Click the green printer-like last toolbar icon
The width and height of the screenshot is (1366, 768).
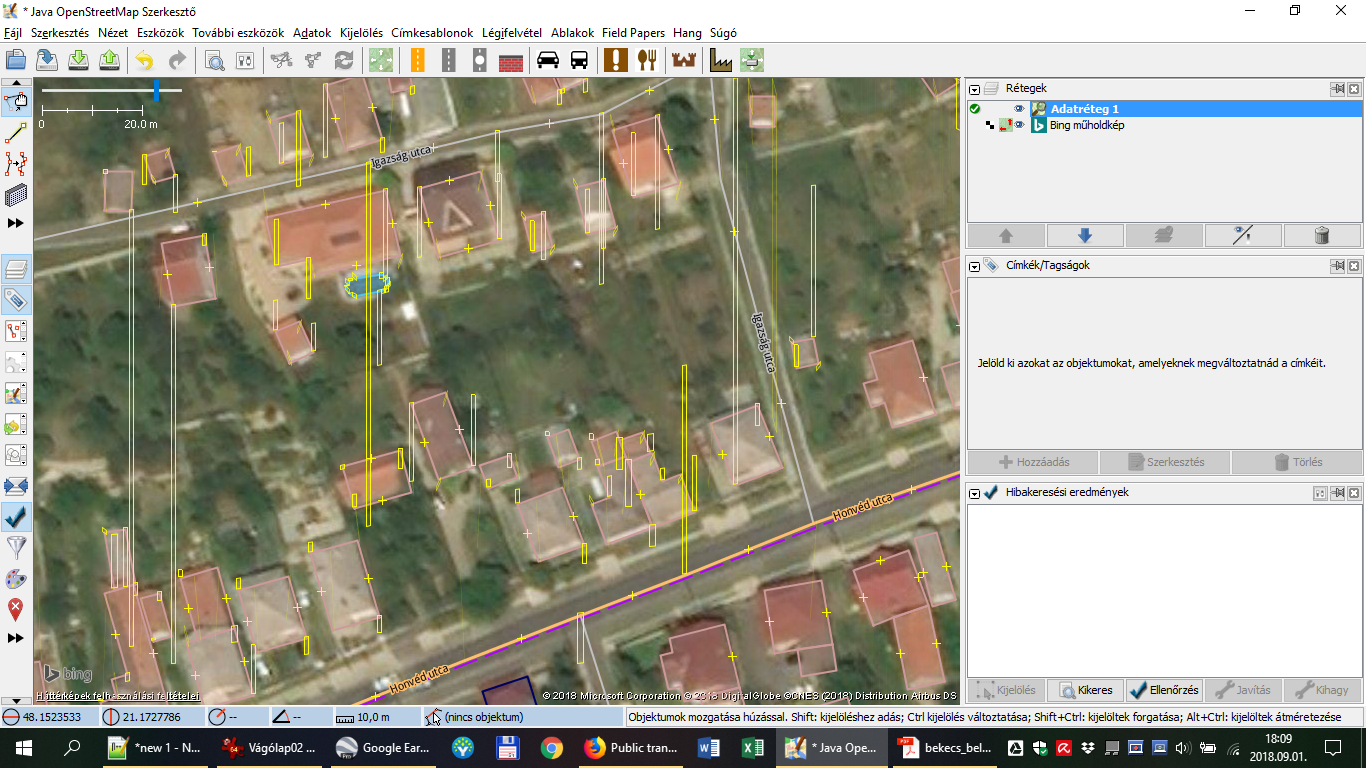click(753, 60)
